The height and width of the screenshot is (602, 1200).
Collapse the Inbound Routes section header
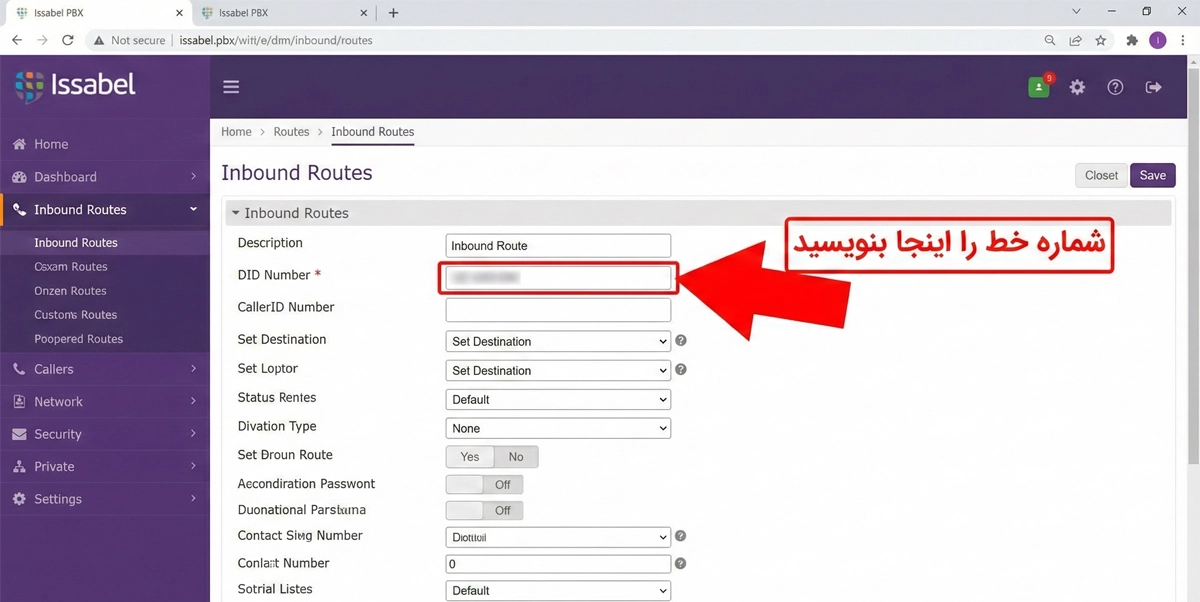click(698, 213)
